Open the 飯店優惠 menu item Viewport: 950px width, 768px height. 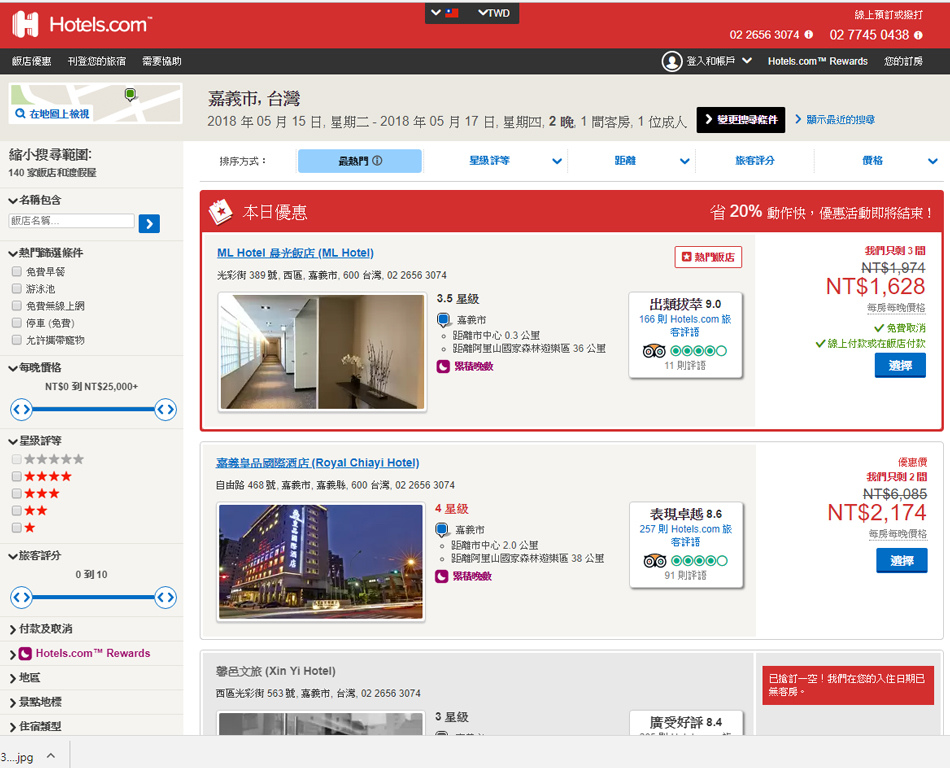[x=32, y=61]
